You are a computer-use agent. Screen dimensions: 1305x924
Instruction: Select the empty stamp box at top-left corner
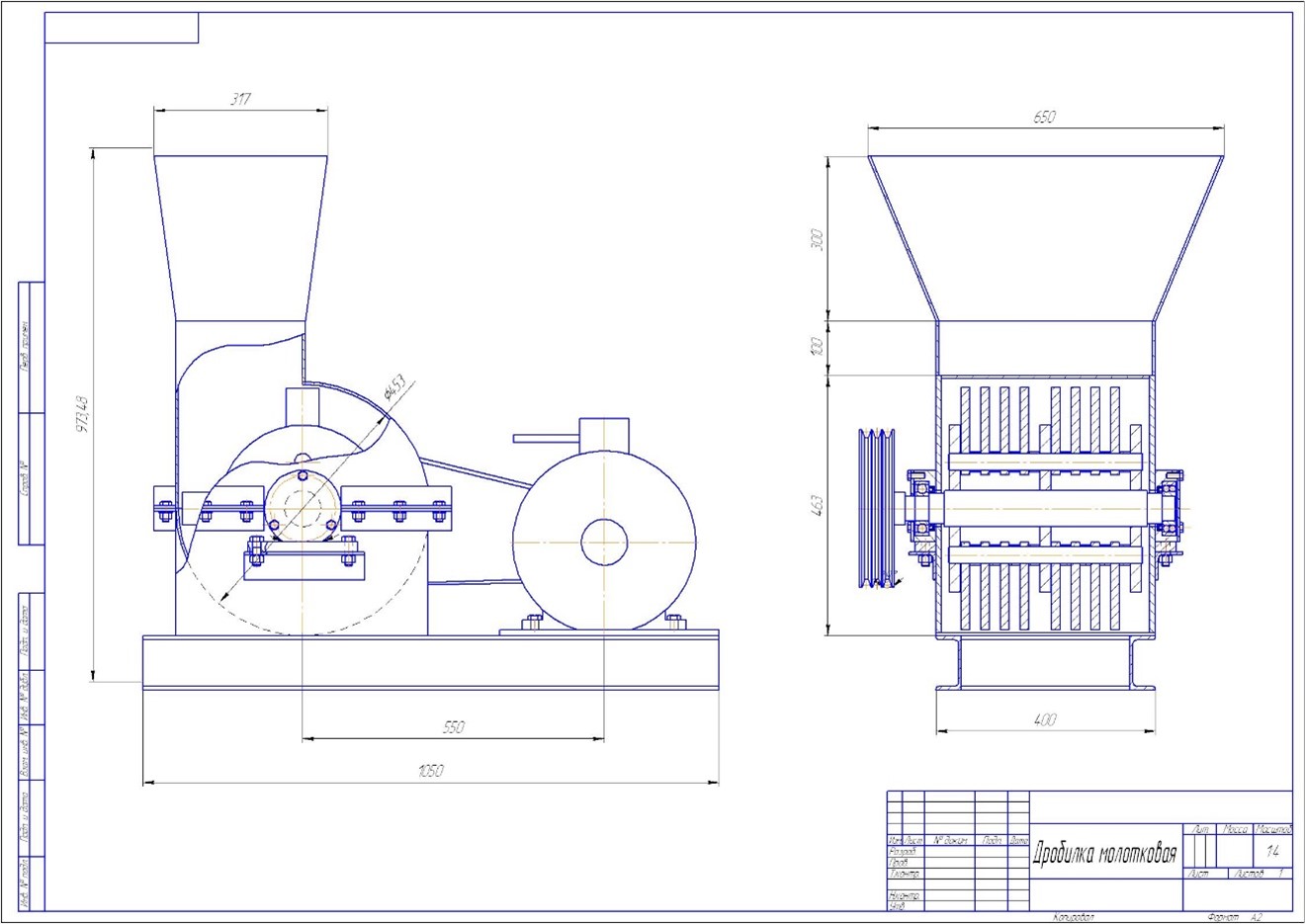click(122, 29)
